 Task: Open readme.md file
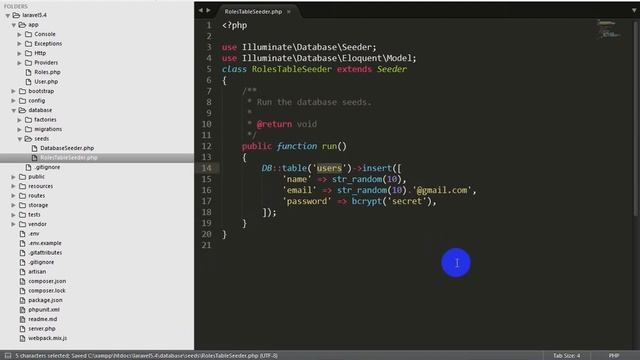coord(42,319)
